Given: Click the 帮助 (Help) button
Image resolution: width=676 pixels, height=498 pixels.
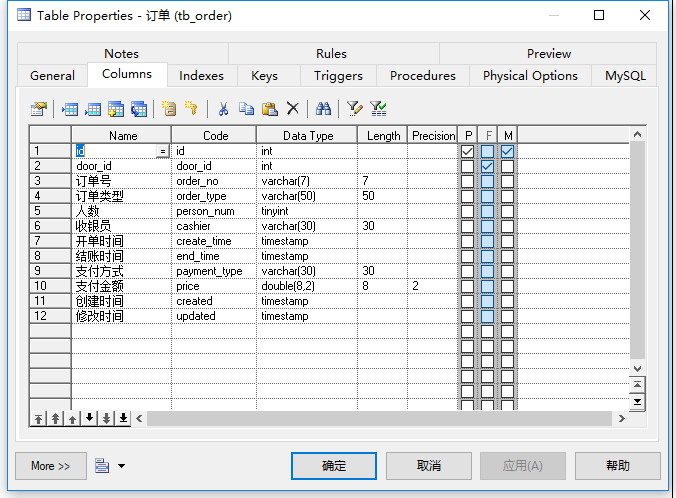Looking at the screenshot, I should (617, 466).
